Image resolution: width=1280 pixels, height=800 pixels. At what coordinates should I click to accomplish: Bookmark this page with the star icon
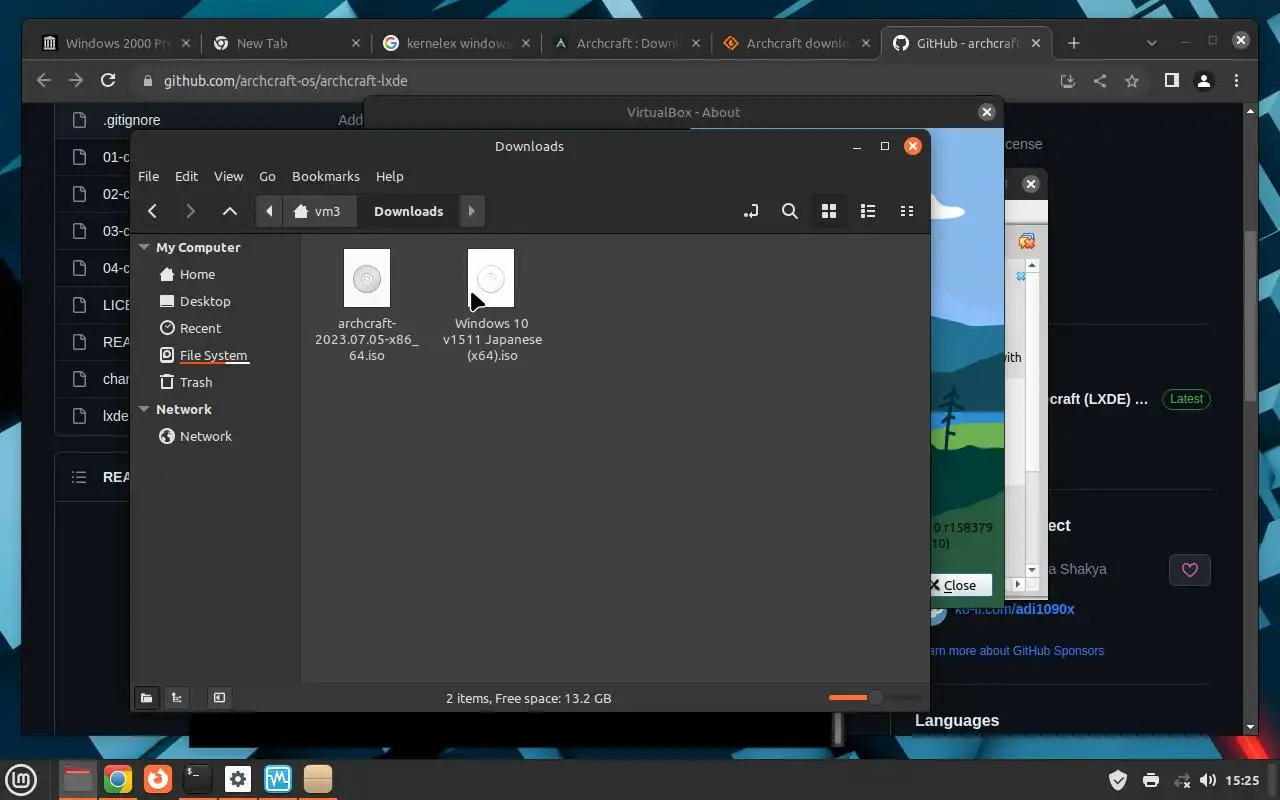1132,81
